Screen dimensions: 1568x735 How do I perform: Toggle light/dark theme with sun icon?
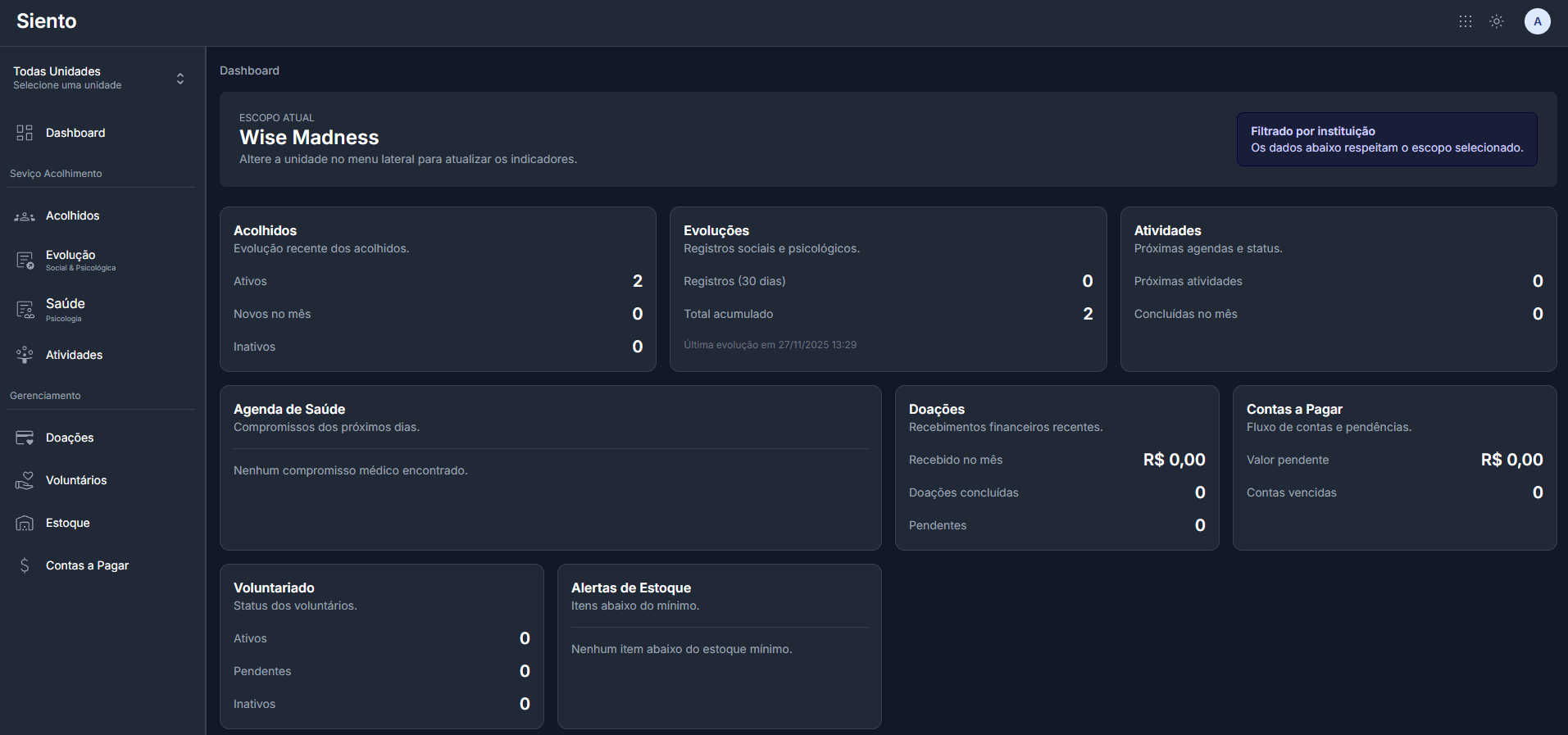point(1497,21)
